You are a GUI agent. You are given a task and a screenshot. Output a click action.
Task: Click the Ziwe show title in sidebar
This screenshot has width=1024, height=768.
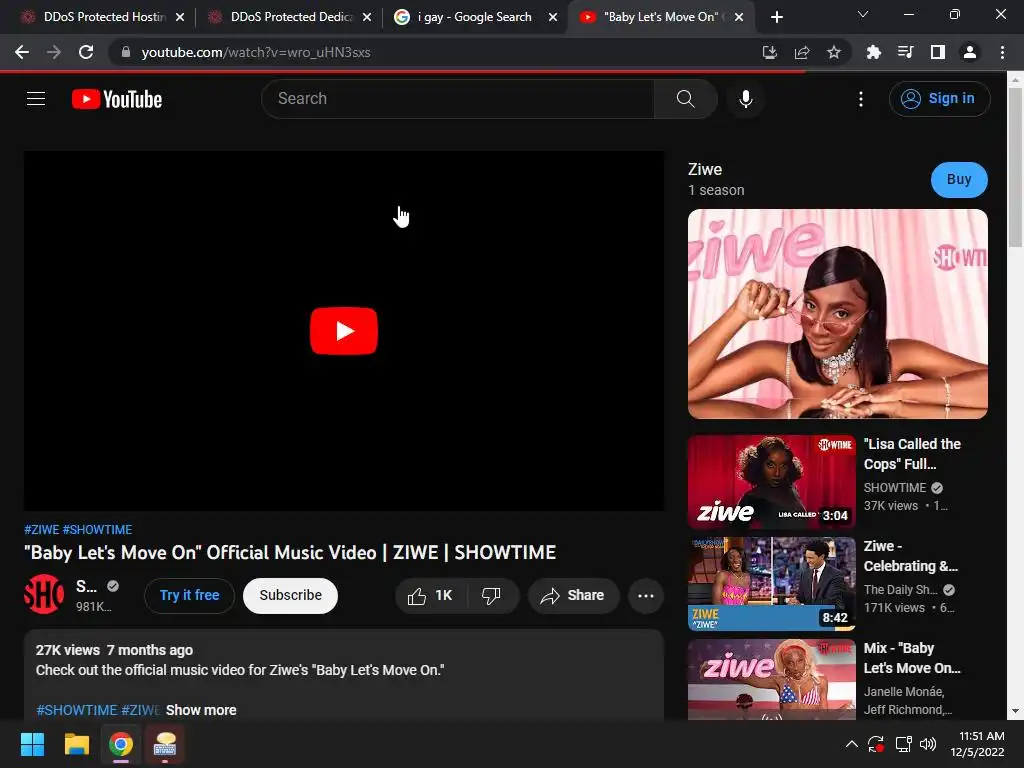coord(705,169)
